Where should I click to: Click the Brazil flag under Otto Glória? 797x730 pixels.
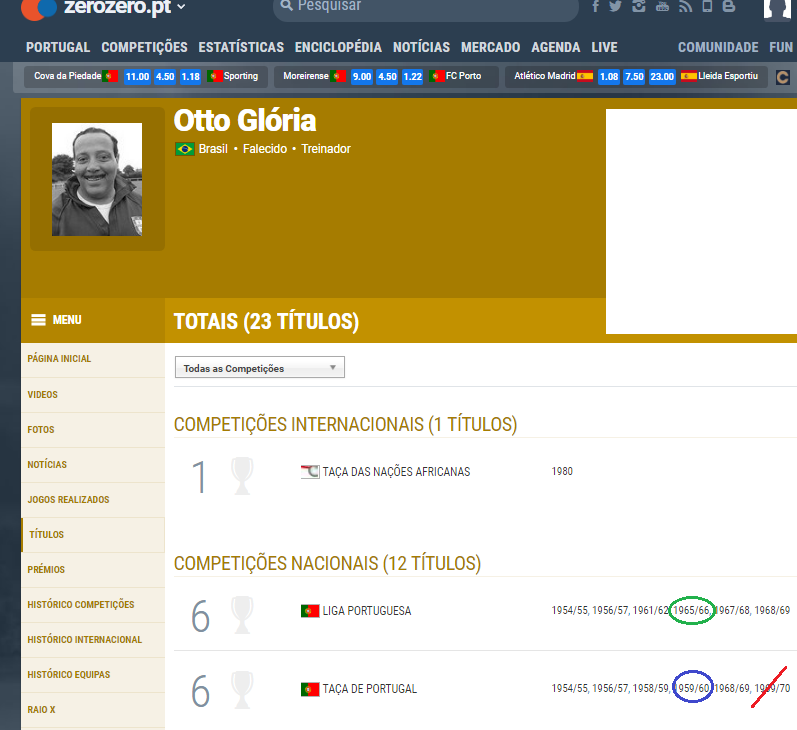[x=185, y=149]
